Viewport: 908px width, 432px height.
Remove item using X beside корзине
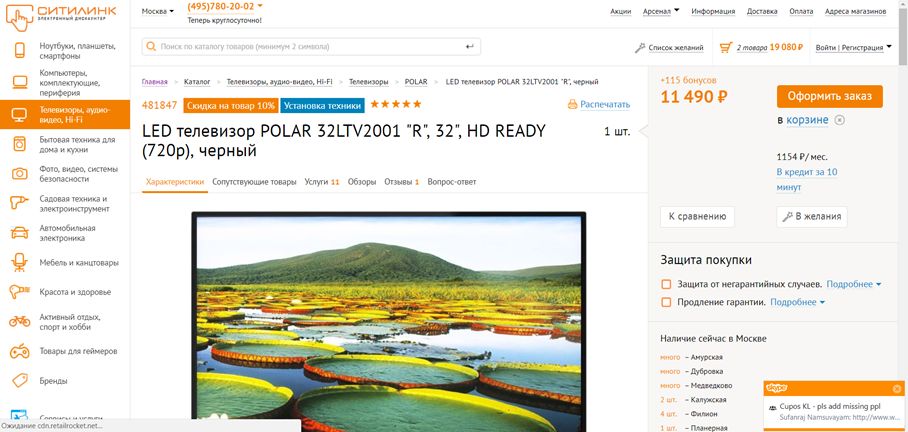click(x=840, y=120)
